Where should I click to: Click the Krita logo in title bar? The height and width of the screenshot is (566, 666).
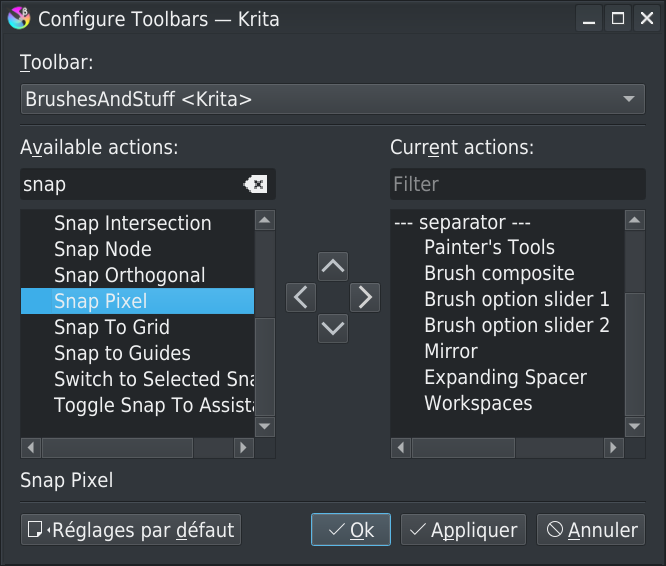pyautogui.click(x=18, y=18)
